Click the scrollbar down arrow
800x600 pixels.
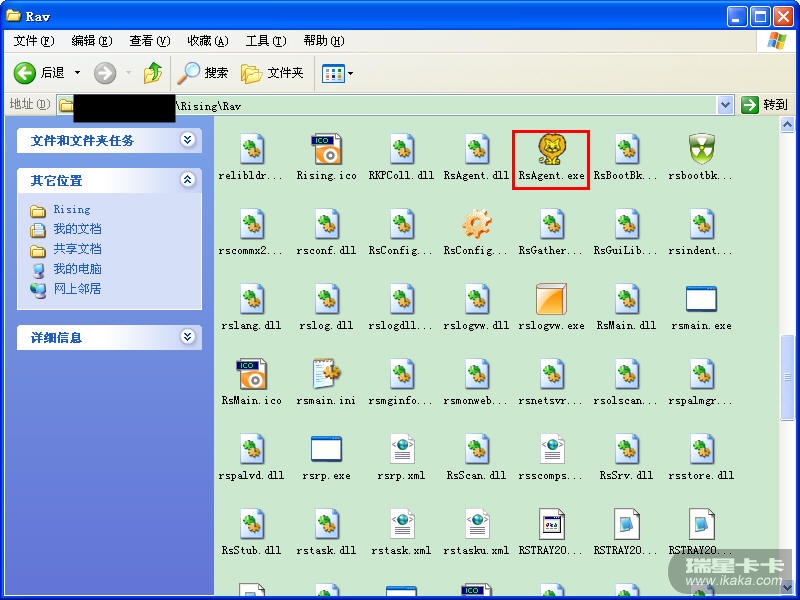pyautogui.click(x=787, y=589)
